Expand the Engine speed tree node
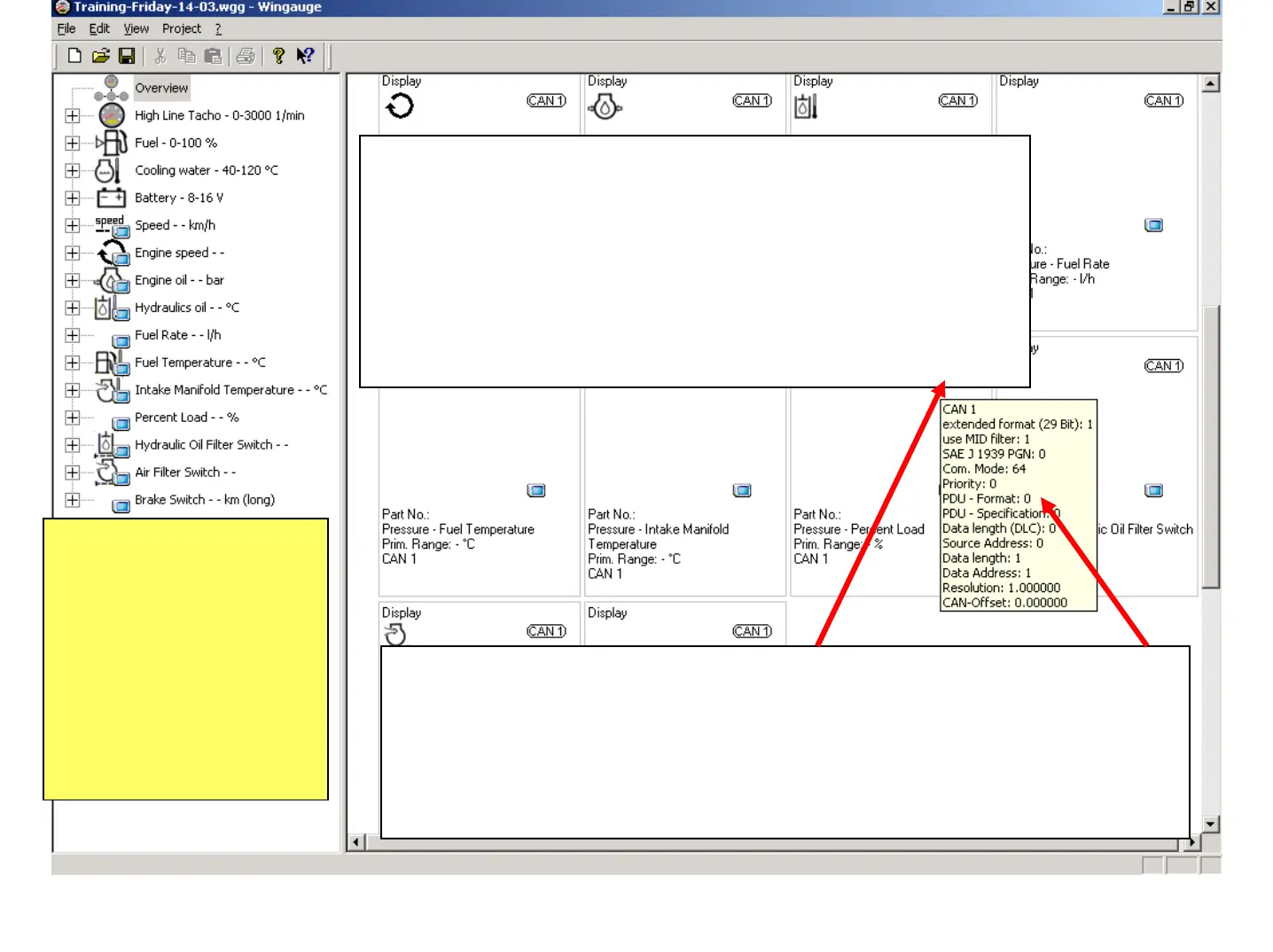 pyautogui.click(x=73, y=253)
